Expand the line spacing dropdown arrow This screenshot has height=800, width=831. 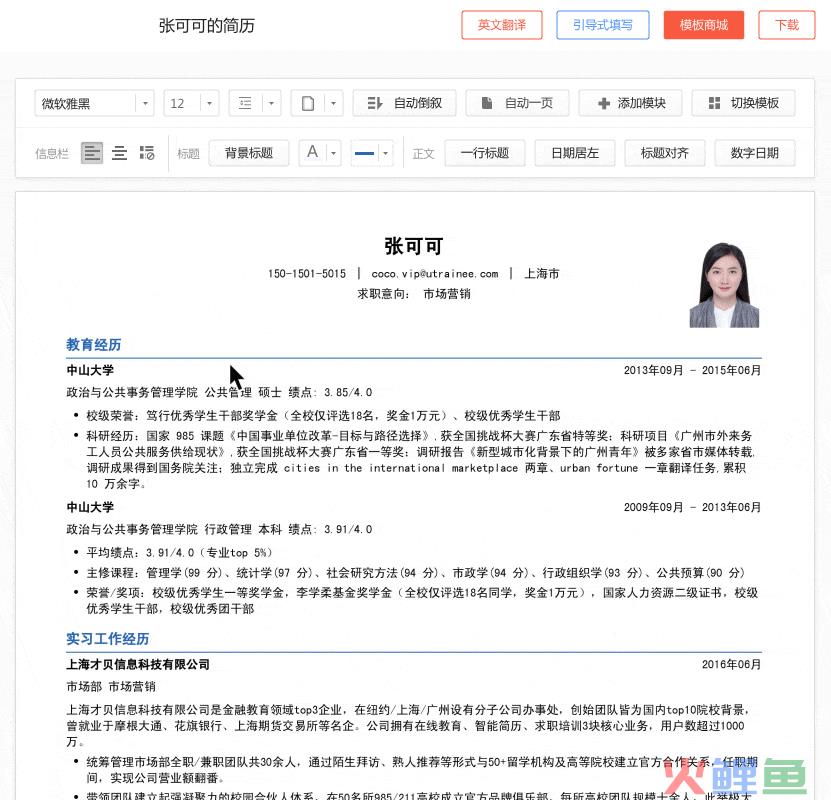[271, 103]
